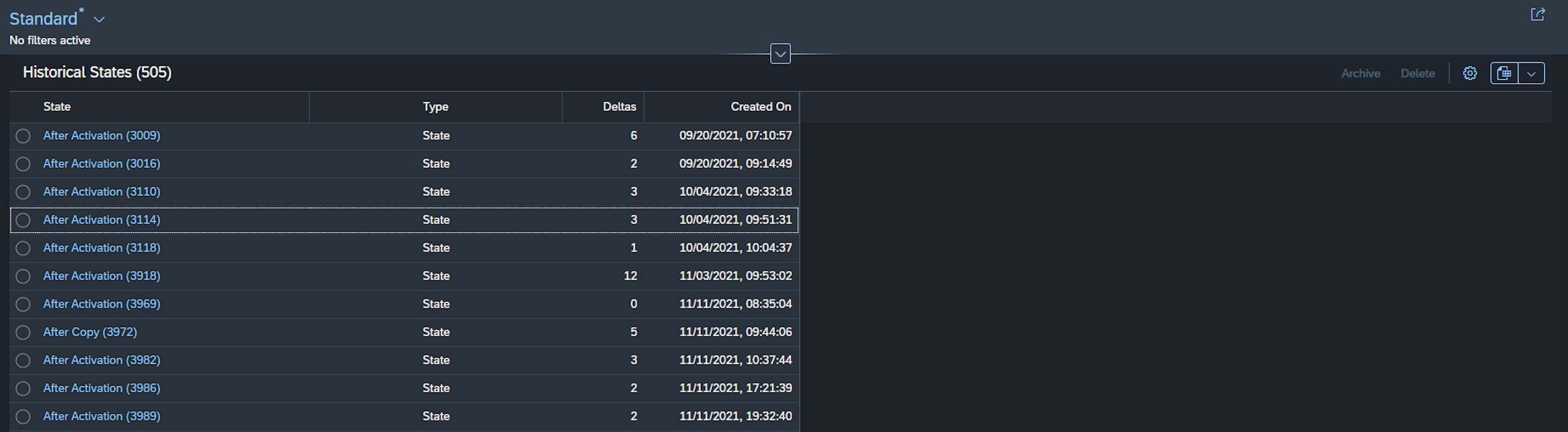Click the Delete button
The image size is (1568, 432).
coord(1417,73)
